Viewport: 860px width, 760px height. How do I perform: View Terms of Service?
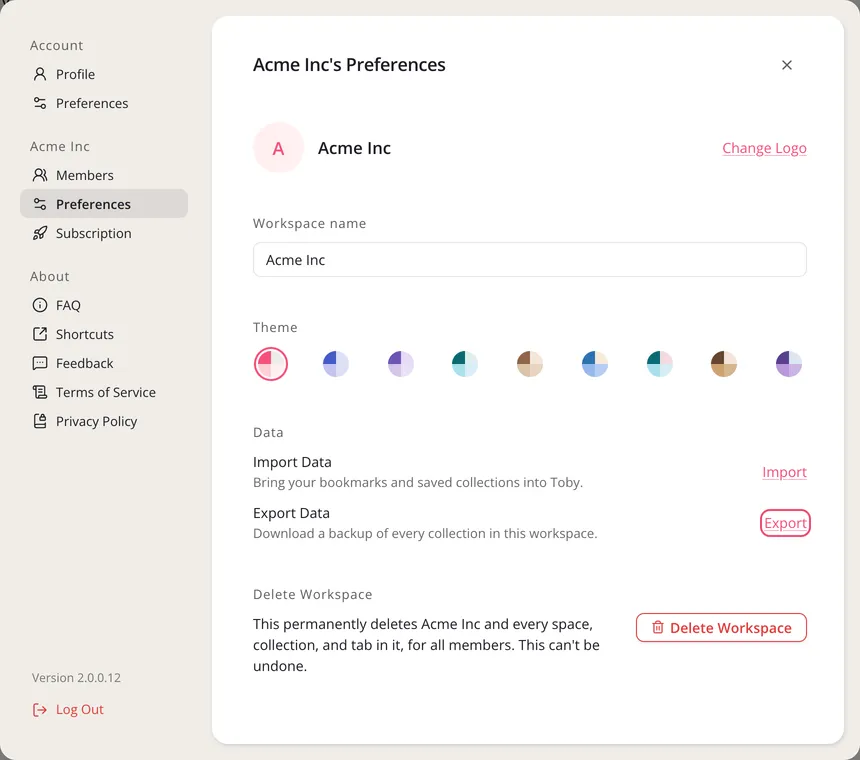click(106, 392)
